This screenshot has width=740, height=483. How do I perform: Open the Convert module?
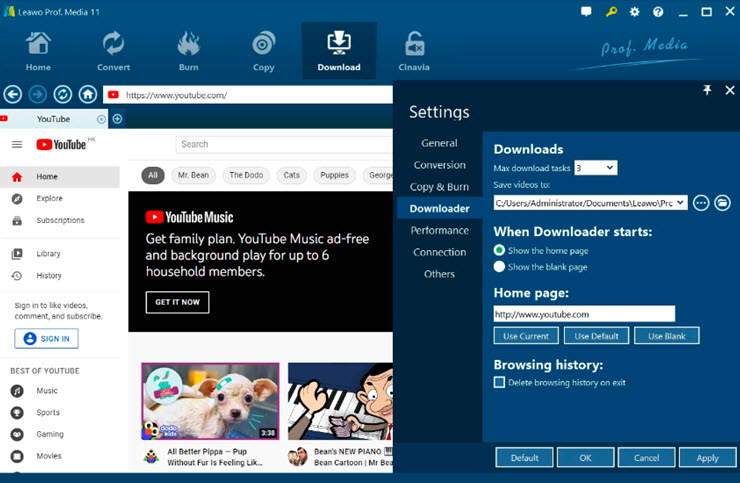(x=113, y=51)
